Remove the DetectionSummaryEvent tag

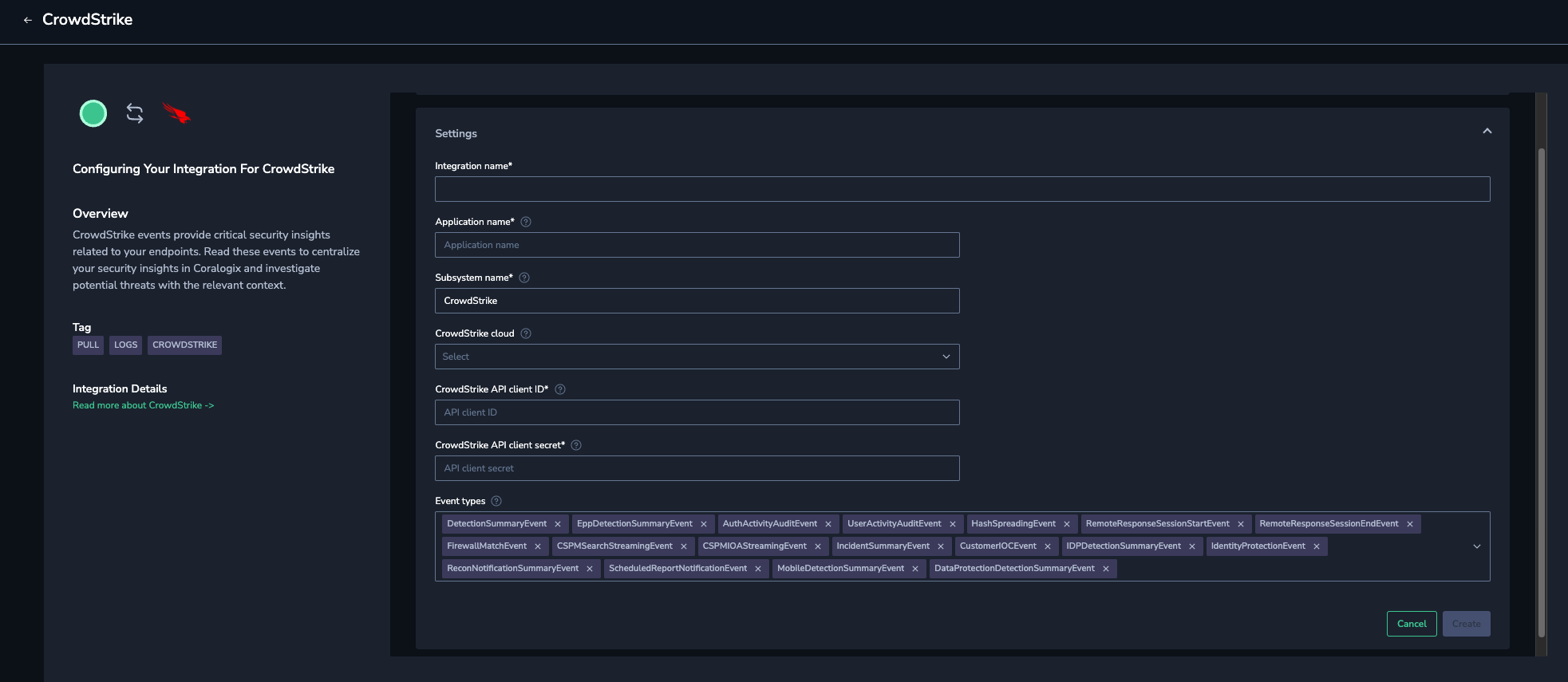[x=558, y=524]
